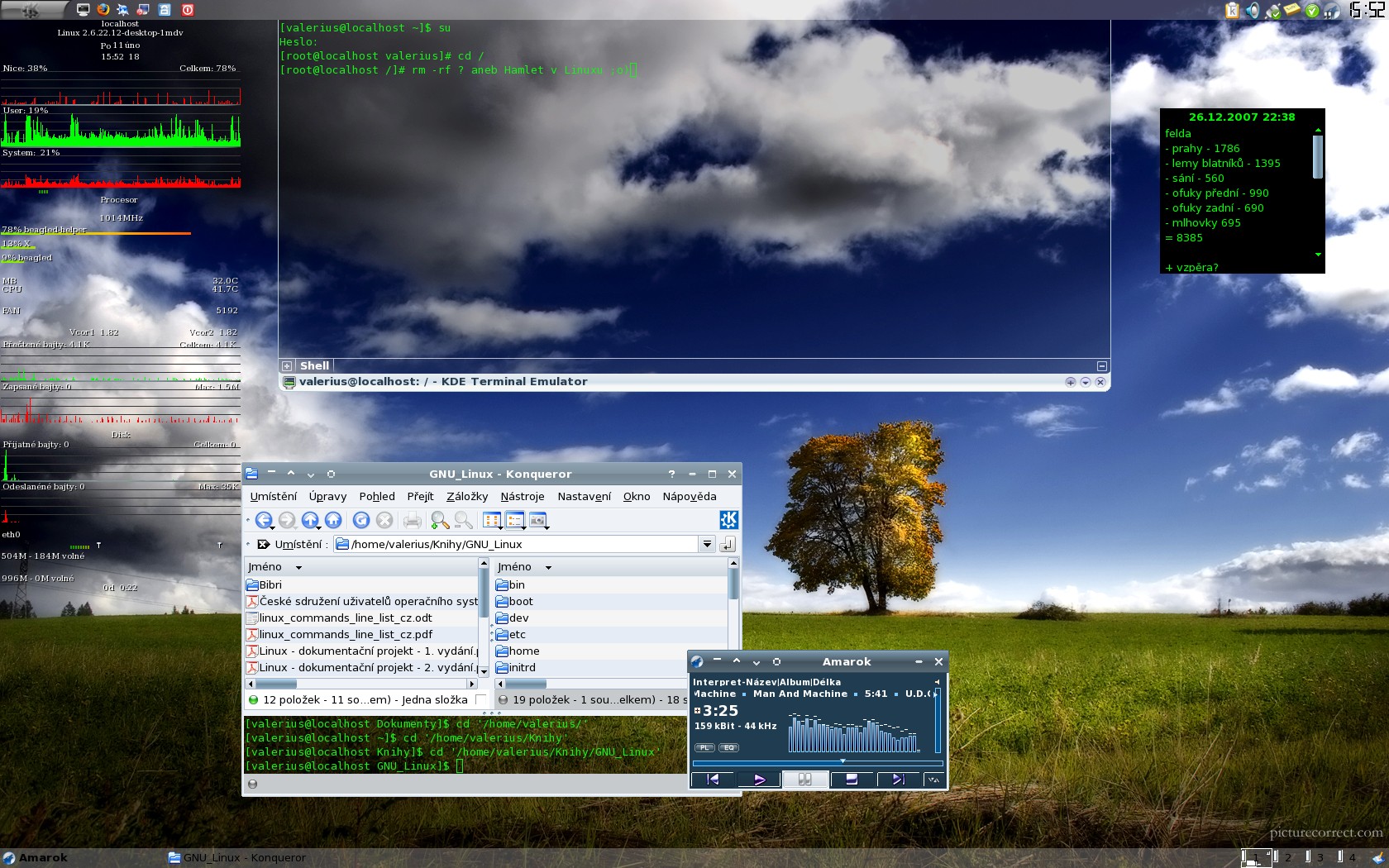Clear the Konqueror location bar

point(263,544)
